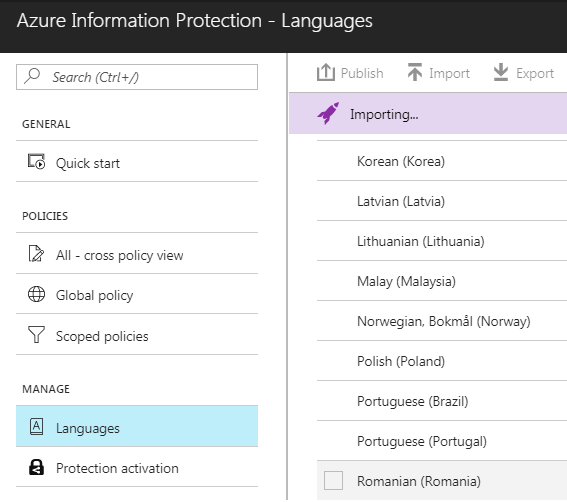567x502 pixels.
Task: Click the Export button label
Action: pos(535,73)
